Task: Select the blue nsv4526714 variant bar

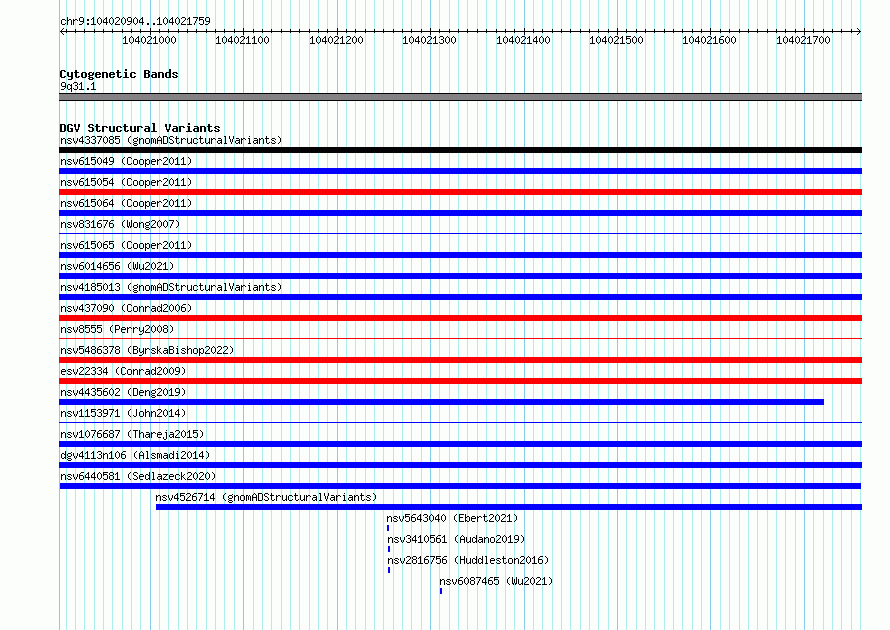Action: click(x=509, y=507)
